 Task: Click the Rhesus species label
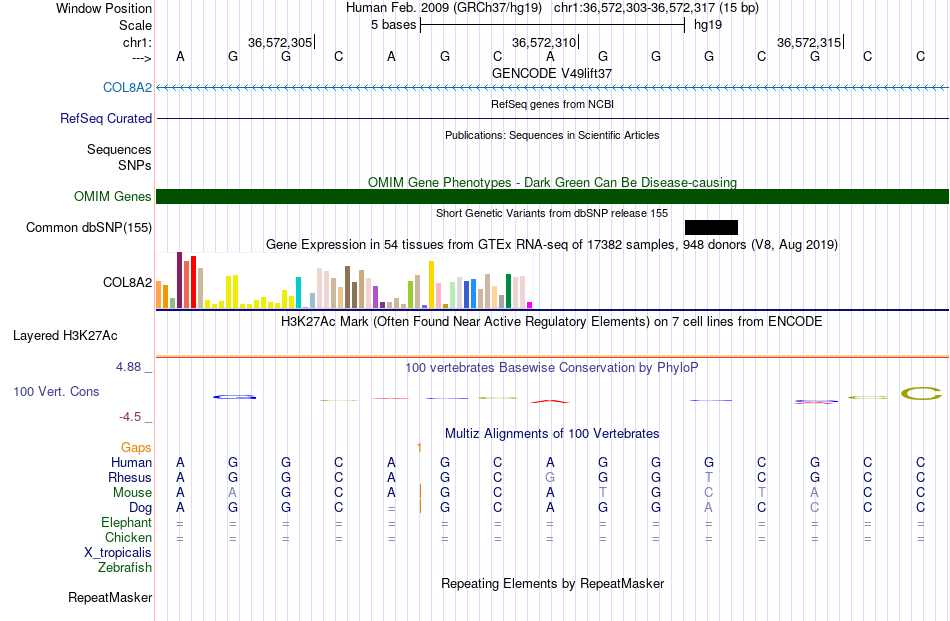point(130,477)
